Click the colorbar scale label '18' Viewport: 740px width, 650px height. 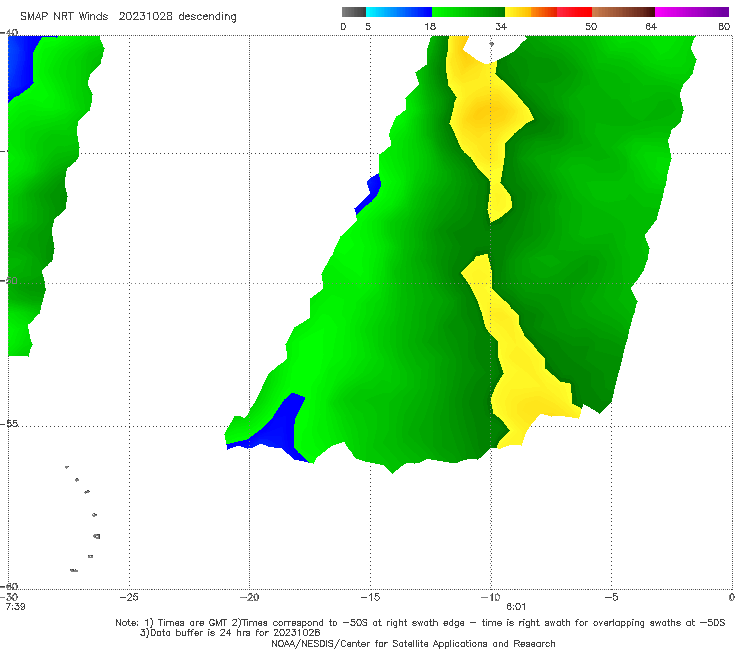(430, 27)
